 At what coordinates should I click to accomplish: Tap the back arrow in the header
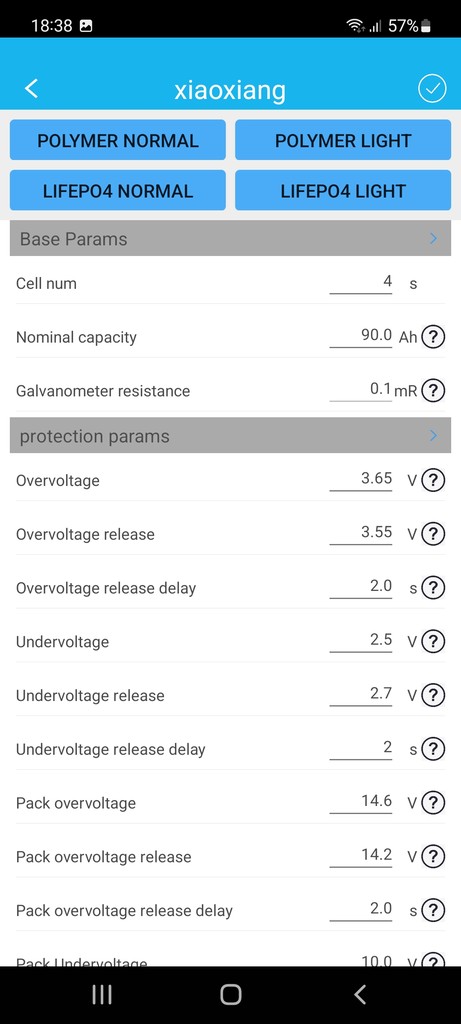pyautogui.click(x=31, y=88)
